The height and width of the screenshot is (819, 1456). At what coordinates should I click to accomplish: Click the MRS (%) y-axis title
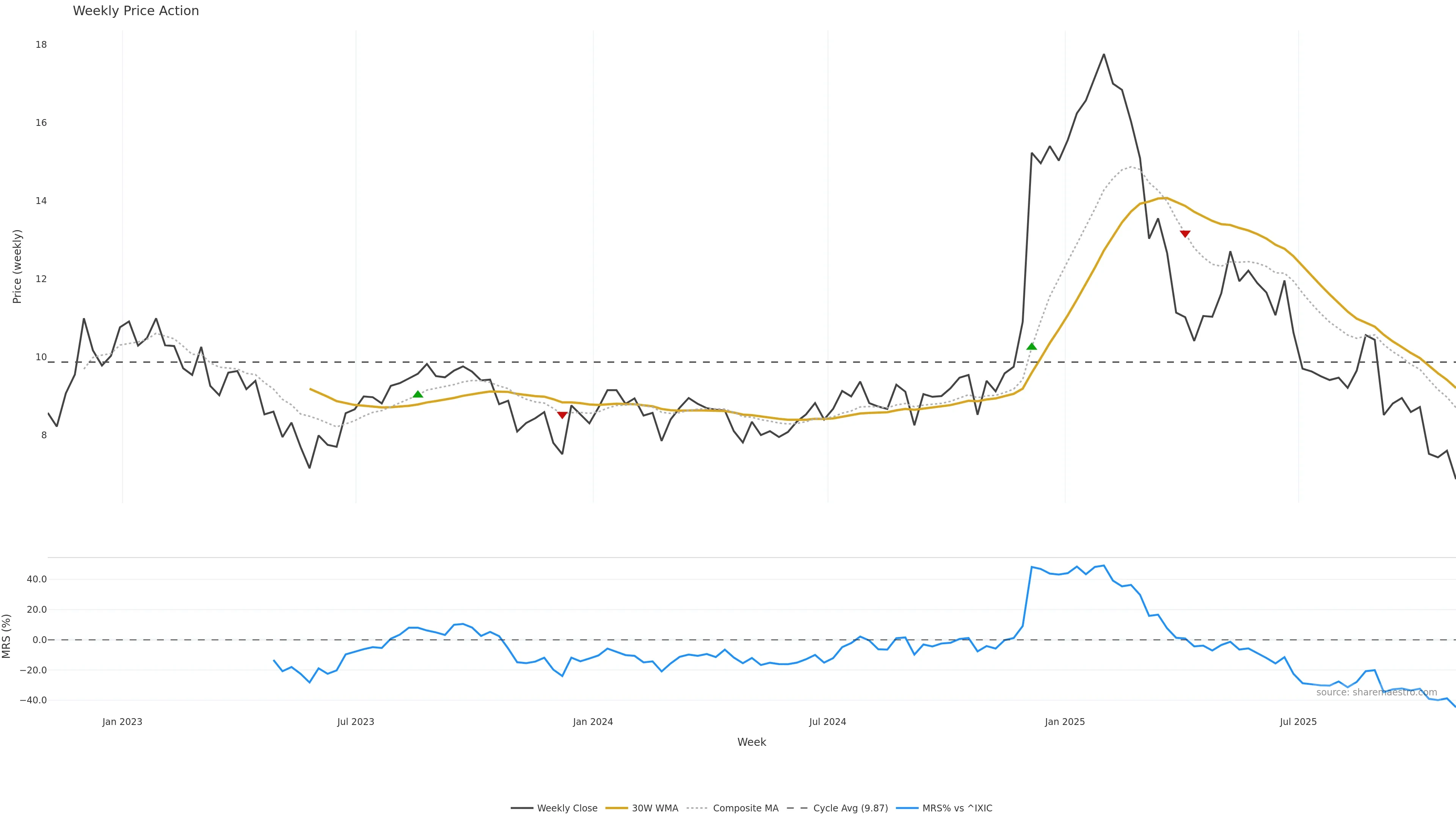7,636
